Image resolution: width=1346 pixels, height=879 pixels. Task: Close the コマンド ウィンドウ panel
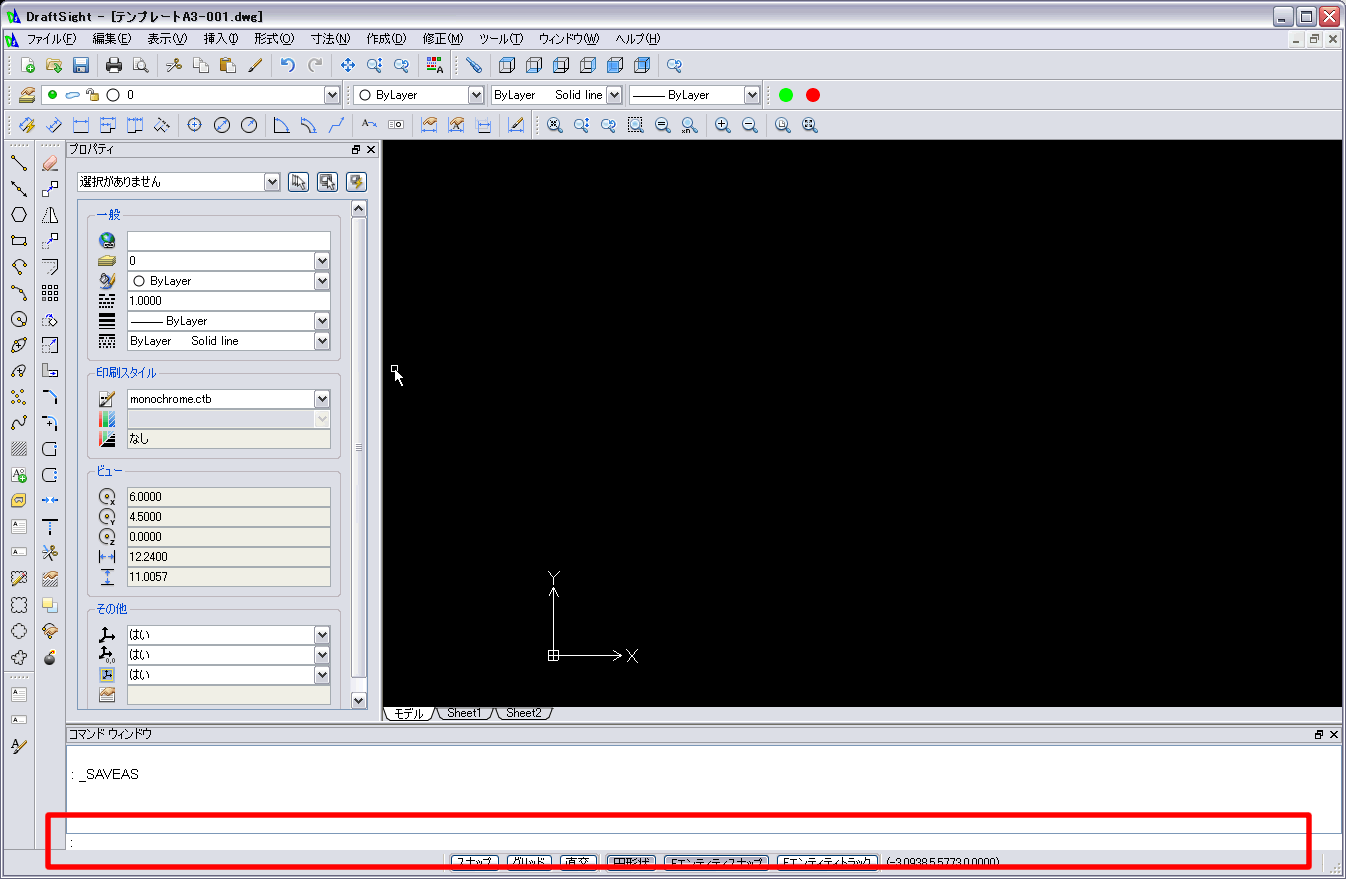(1334, 734)
